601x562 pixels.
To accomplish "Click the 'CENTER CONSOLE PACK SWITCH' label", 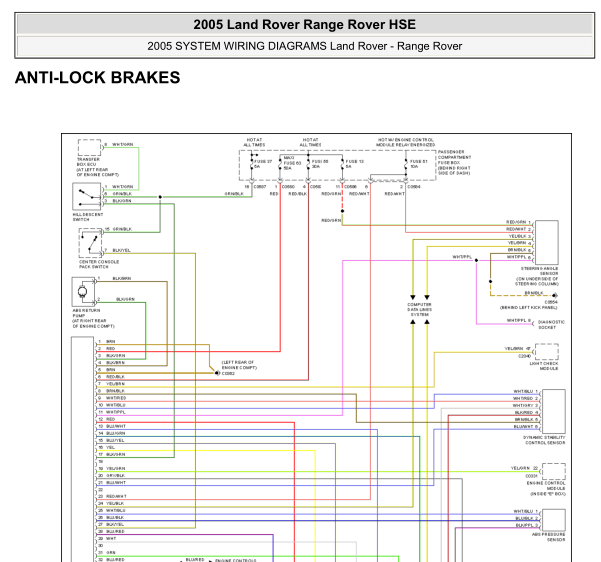I will point(99,264).
